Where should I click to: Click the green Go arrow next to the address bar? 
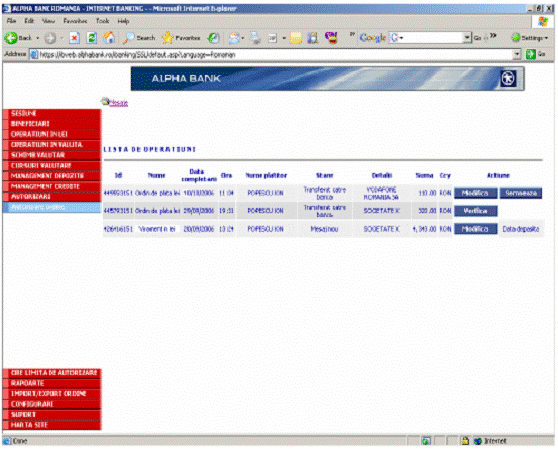531,54
